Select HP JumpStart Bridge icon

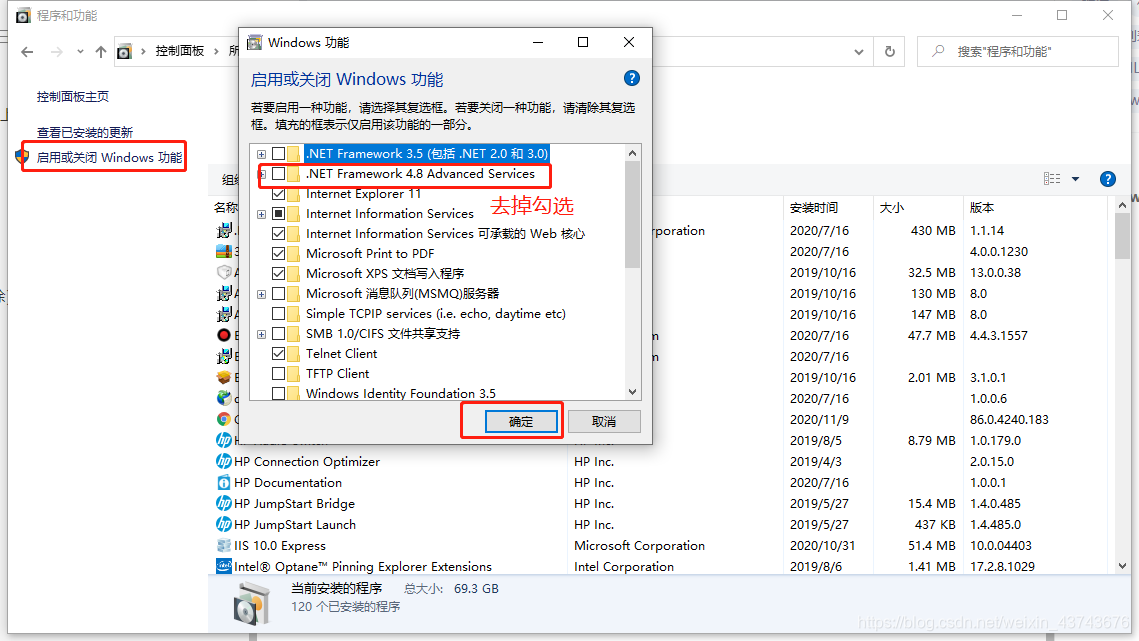point(224,504)
